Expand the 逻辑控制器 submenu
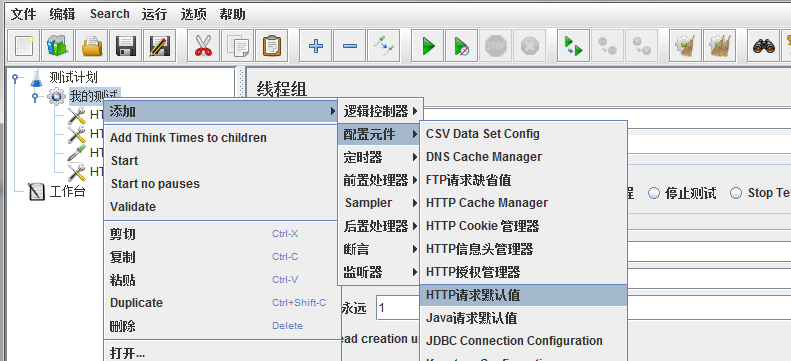791x361 pixels. click(x=380, y=111)
